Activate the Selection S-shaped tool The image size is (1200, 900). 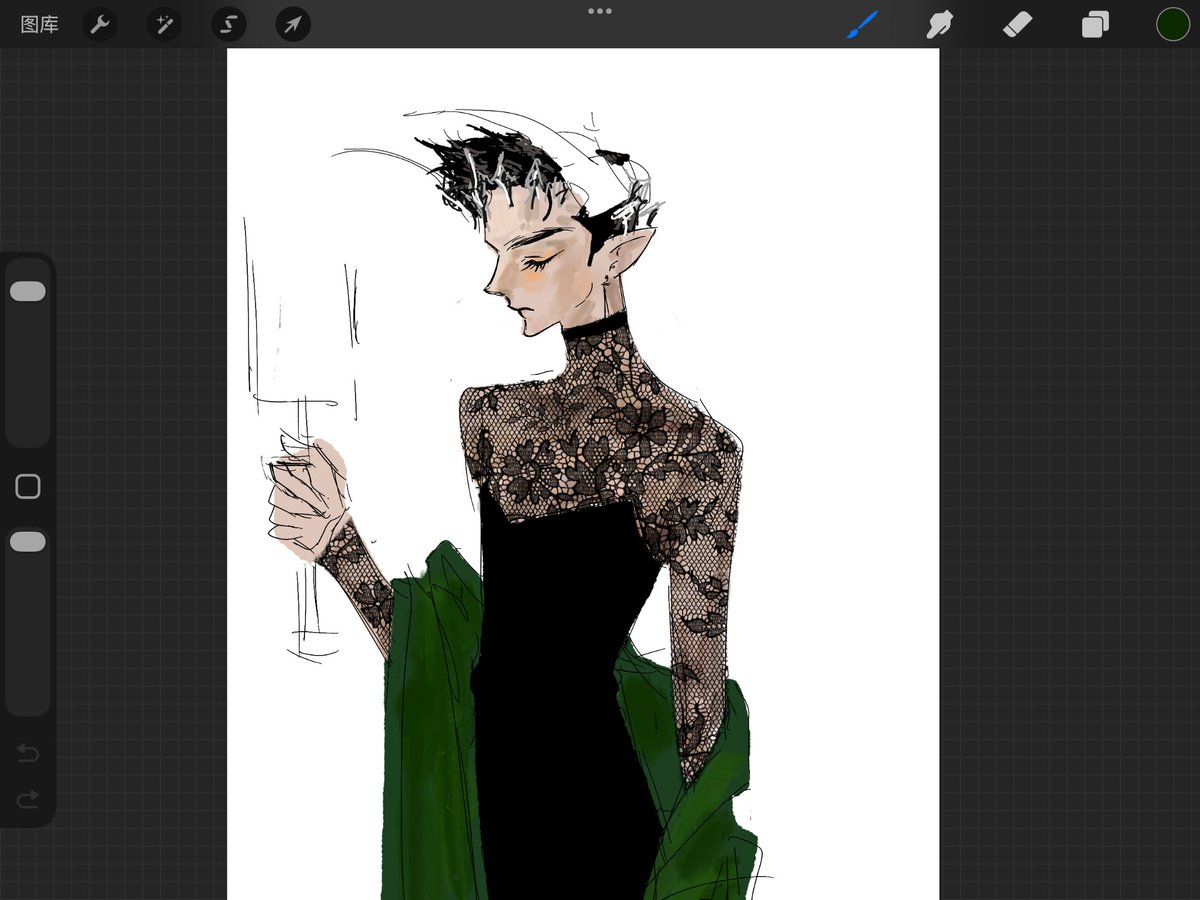point(228,25)
